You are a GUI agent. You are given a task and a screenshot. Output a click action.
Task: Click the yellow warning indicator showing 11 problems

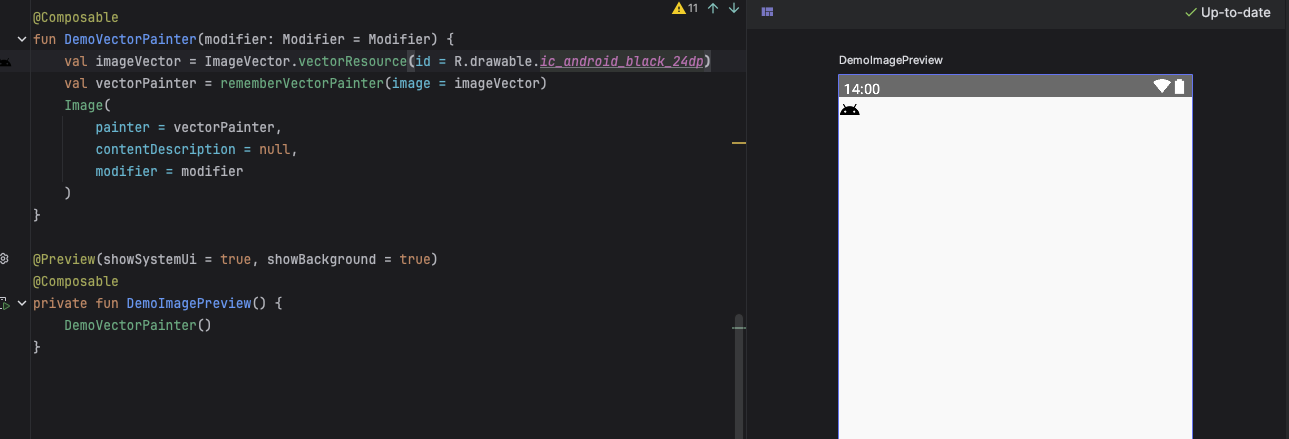(685, 9)
